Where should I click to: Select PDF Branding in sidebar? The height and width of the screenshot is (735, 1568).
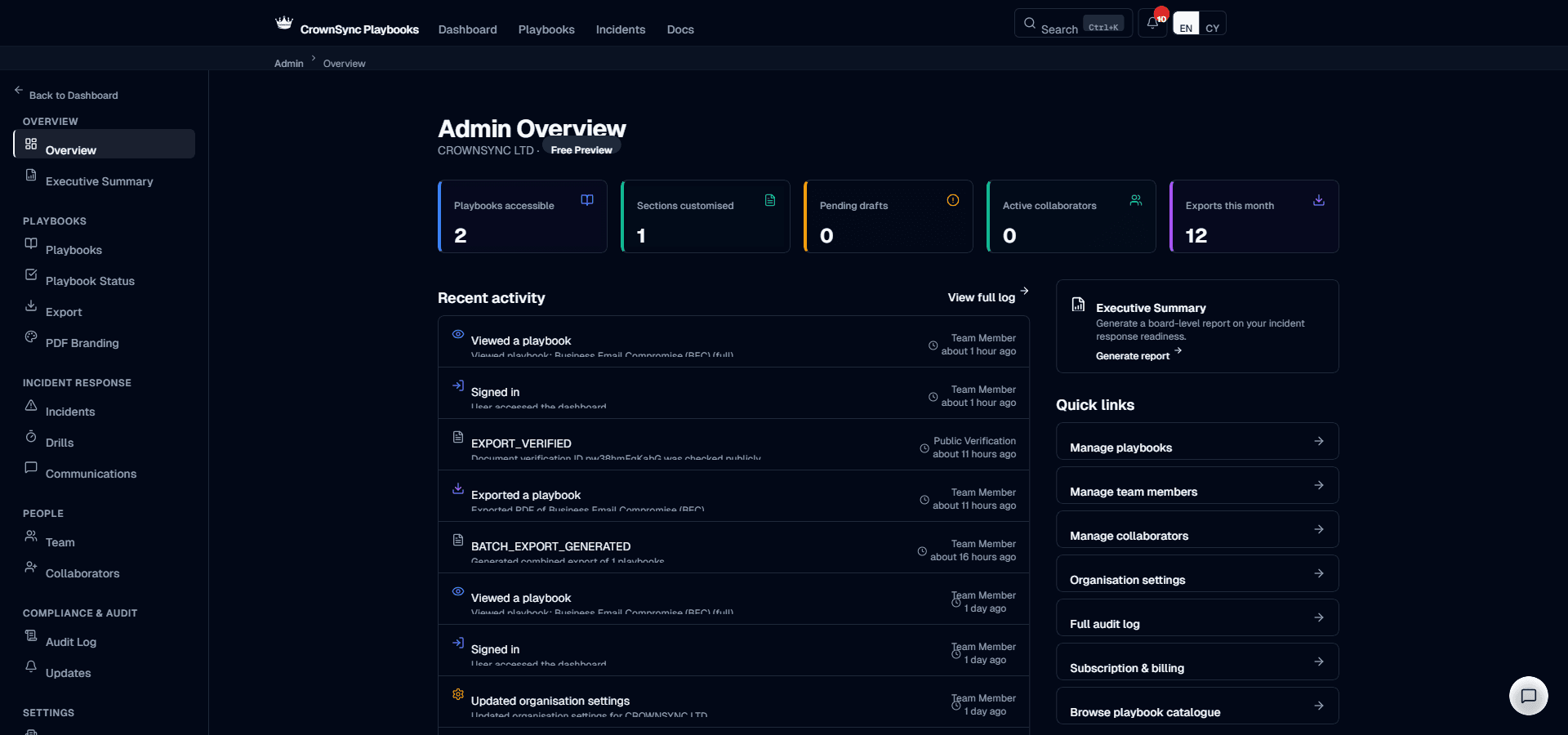(105, 336)
